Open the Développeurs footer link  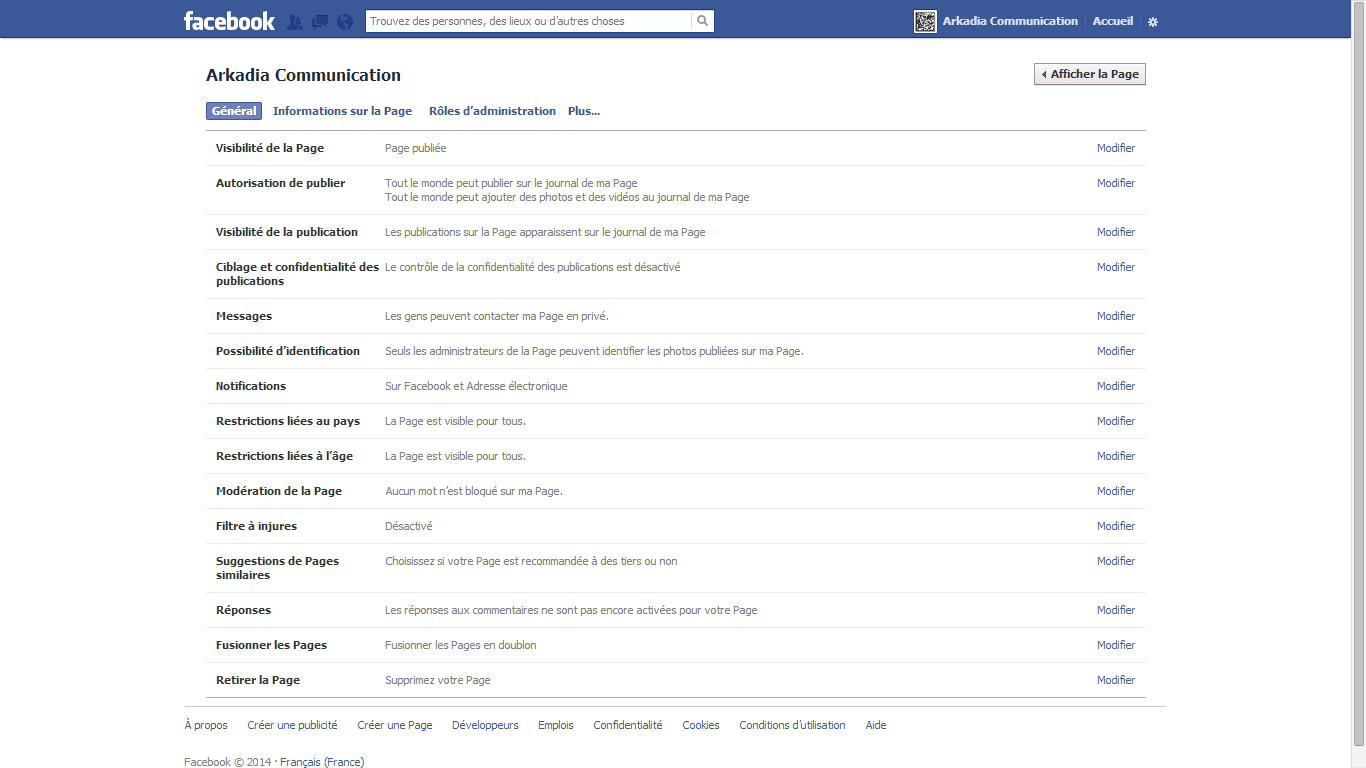tap(485, 725)
